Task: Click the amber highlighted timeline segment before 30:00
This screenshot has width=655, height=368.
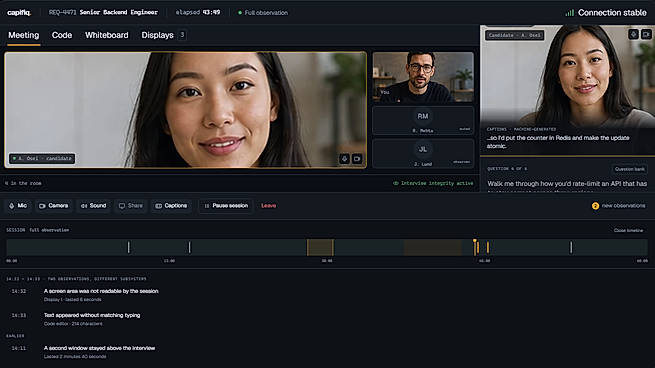Action: pyautogui.click(x=320, y=248)
